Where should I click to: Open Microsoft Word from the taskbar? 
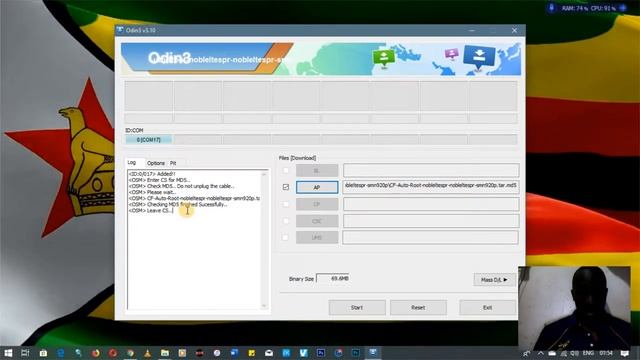(x=234, y=353)
